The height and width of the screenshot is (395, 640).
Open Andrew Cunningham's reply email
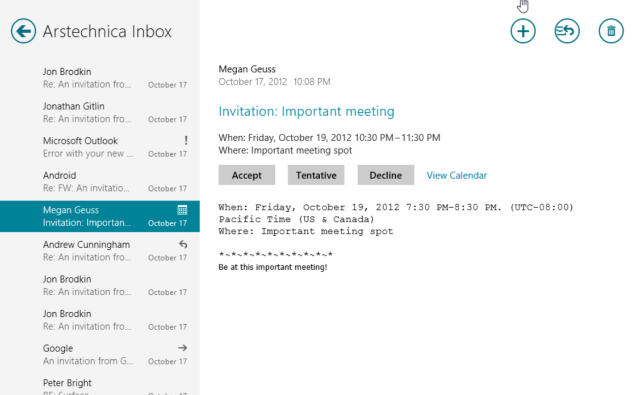tap(100, 251)
